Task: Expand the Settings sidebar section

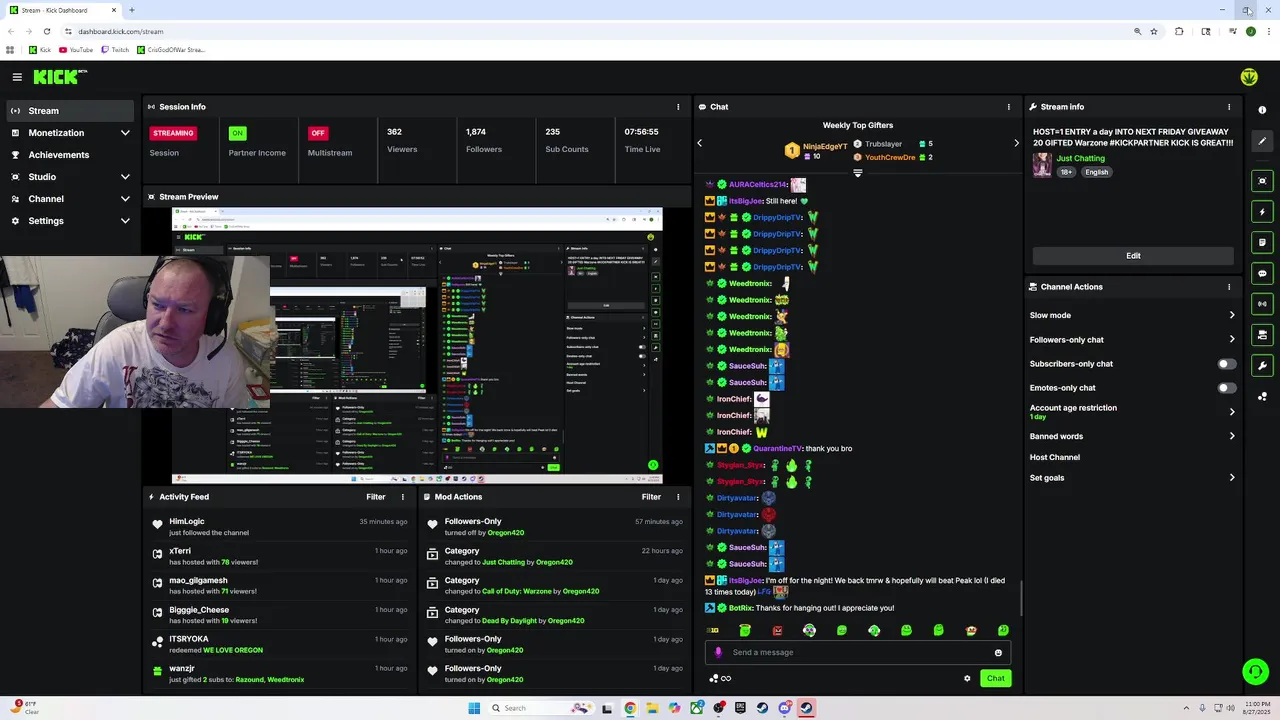Action: pos(125,221)
